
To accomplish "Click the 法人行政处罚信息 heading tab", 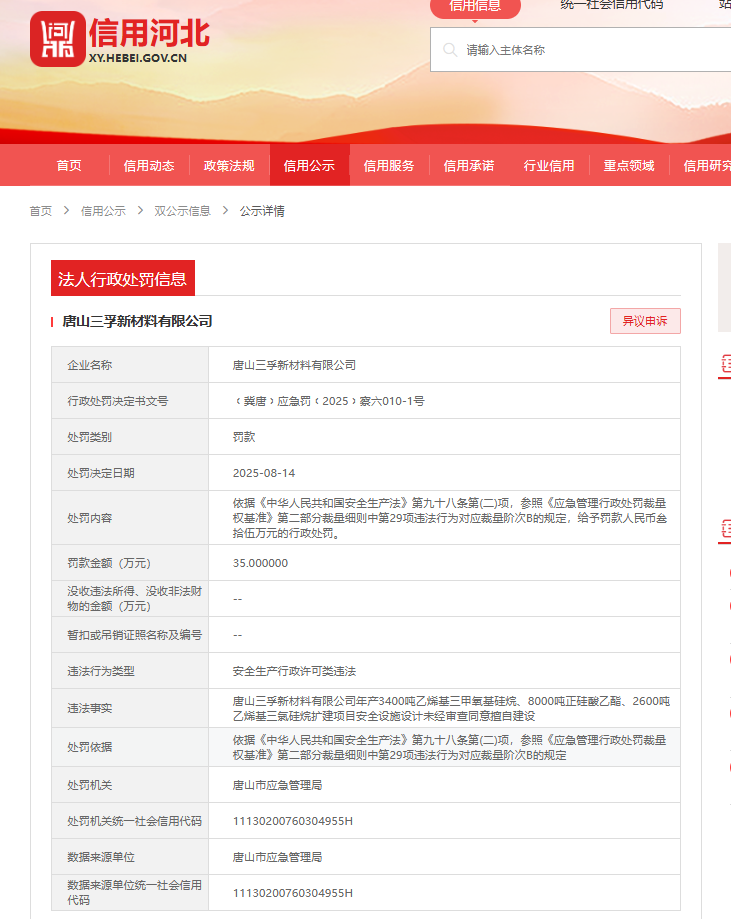I will 123,278.
